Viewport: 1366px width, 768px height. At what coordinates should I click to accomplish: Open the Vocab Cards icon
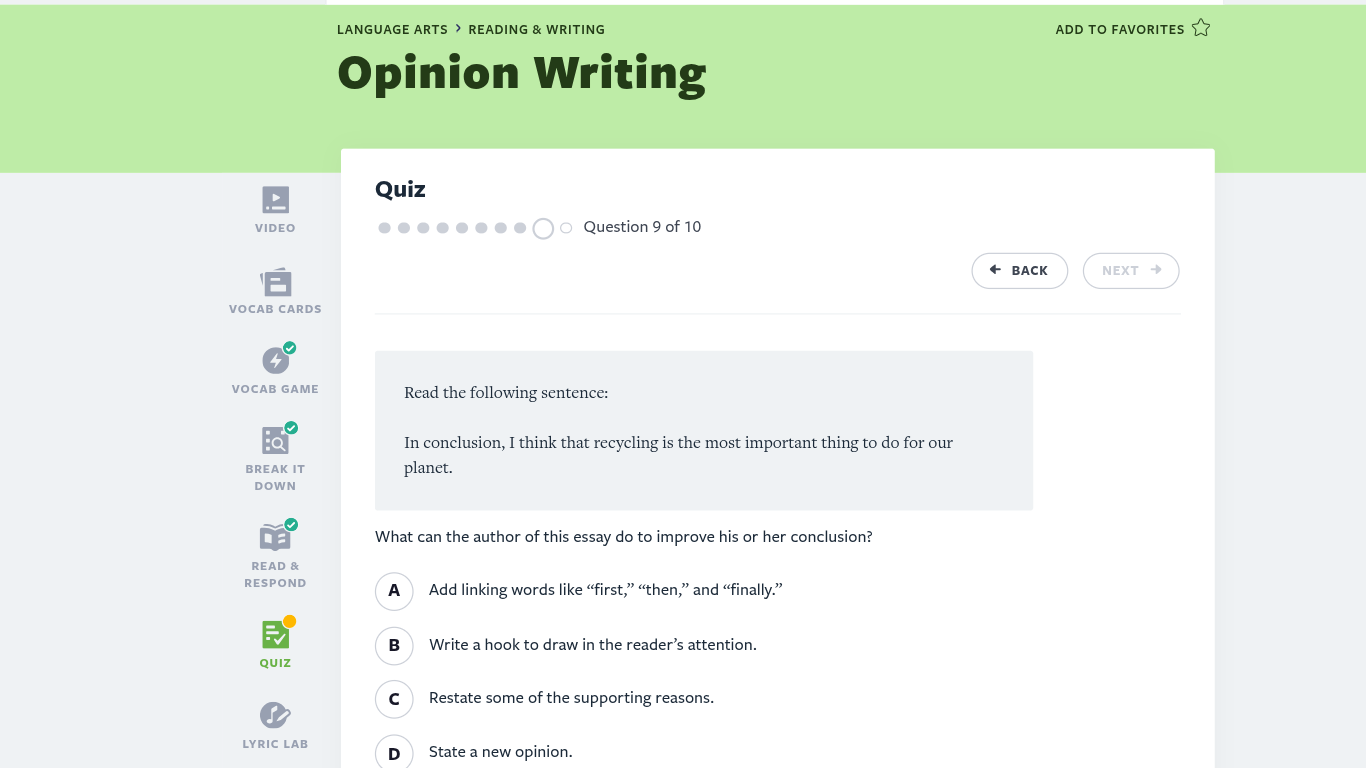(x=275, y=282)
